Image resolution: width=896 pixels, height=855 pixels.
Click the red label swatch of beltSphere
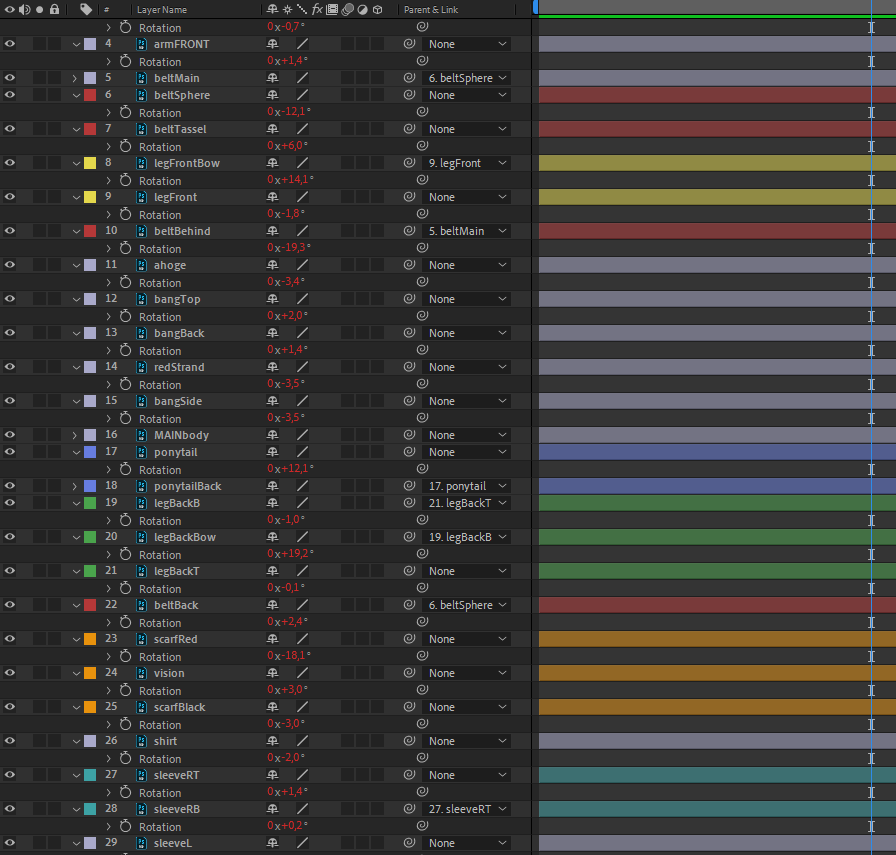point(90,95)
